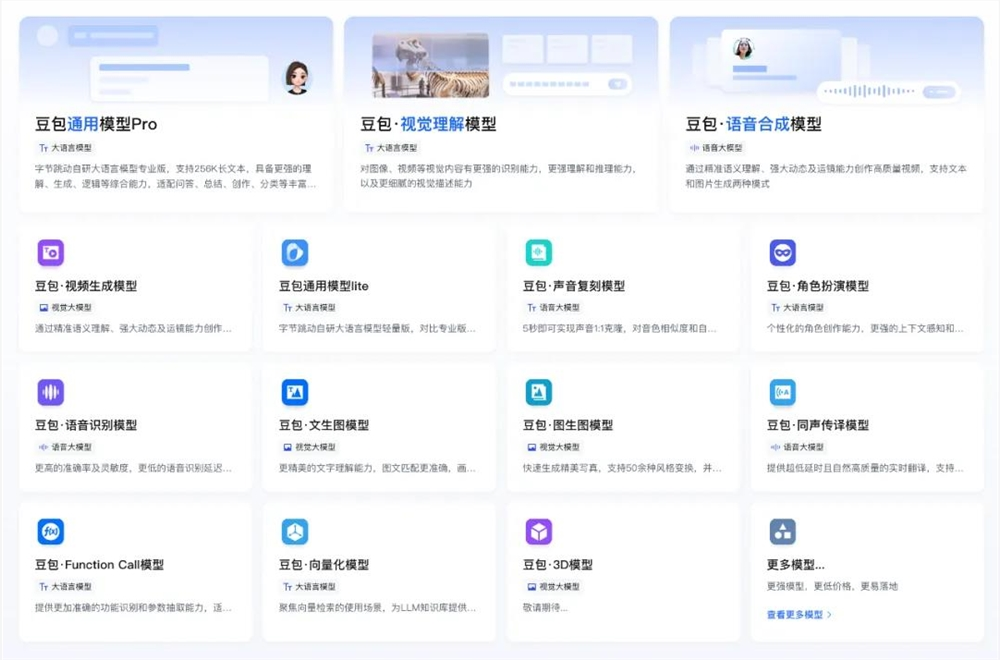Click the 豆包·角色扮演模型 mask icon
This screenshot has height=660, width=1000.
tap(782, 253)
